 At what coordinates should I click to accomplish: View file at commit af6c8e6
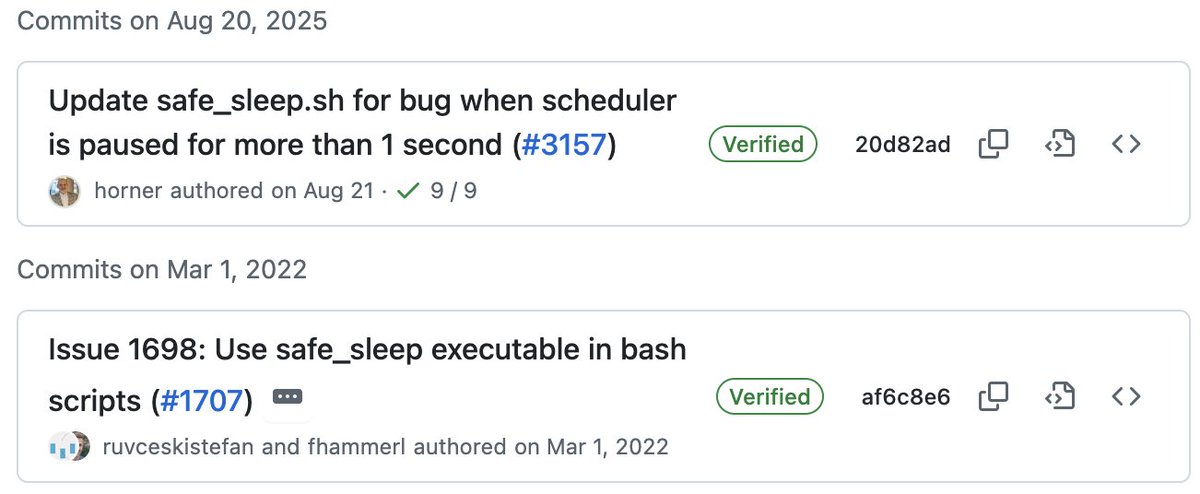click(x=1059, y=397)
